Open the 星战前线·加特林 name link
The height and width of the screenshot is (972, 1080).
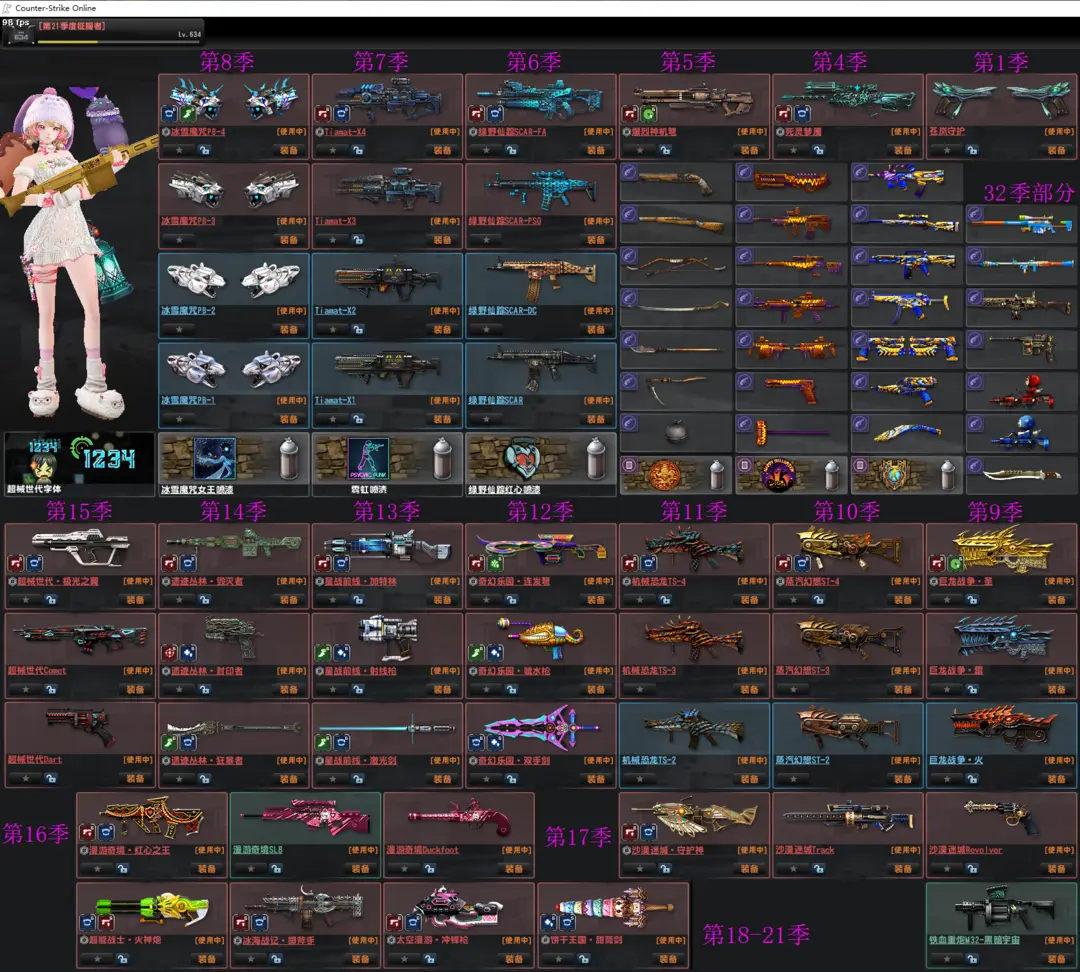[x=360, y=581]
